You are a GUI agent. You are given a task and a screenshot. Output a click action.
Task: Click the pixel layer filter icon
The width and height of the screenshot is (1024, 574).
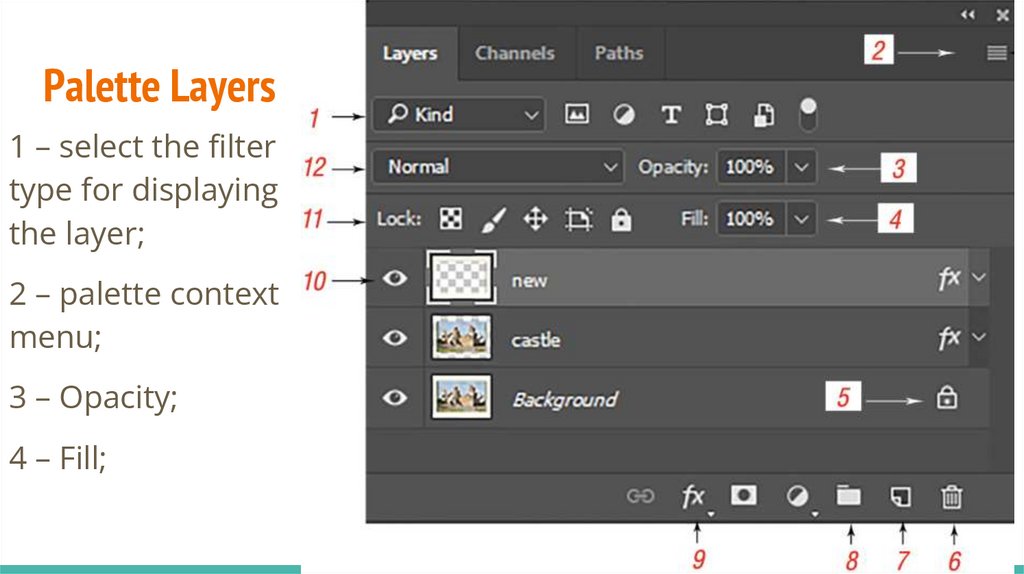pos(576,115)
